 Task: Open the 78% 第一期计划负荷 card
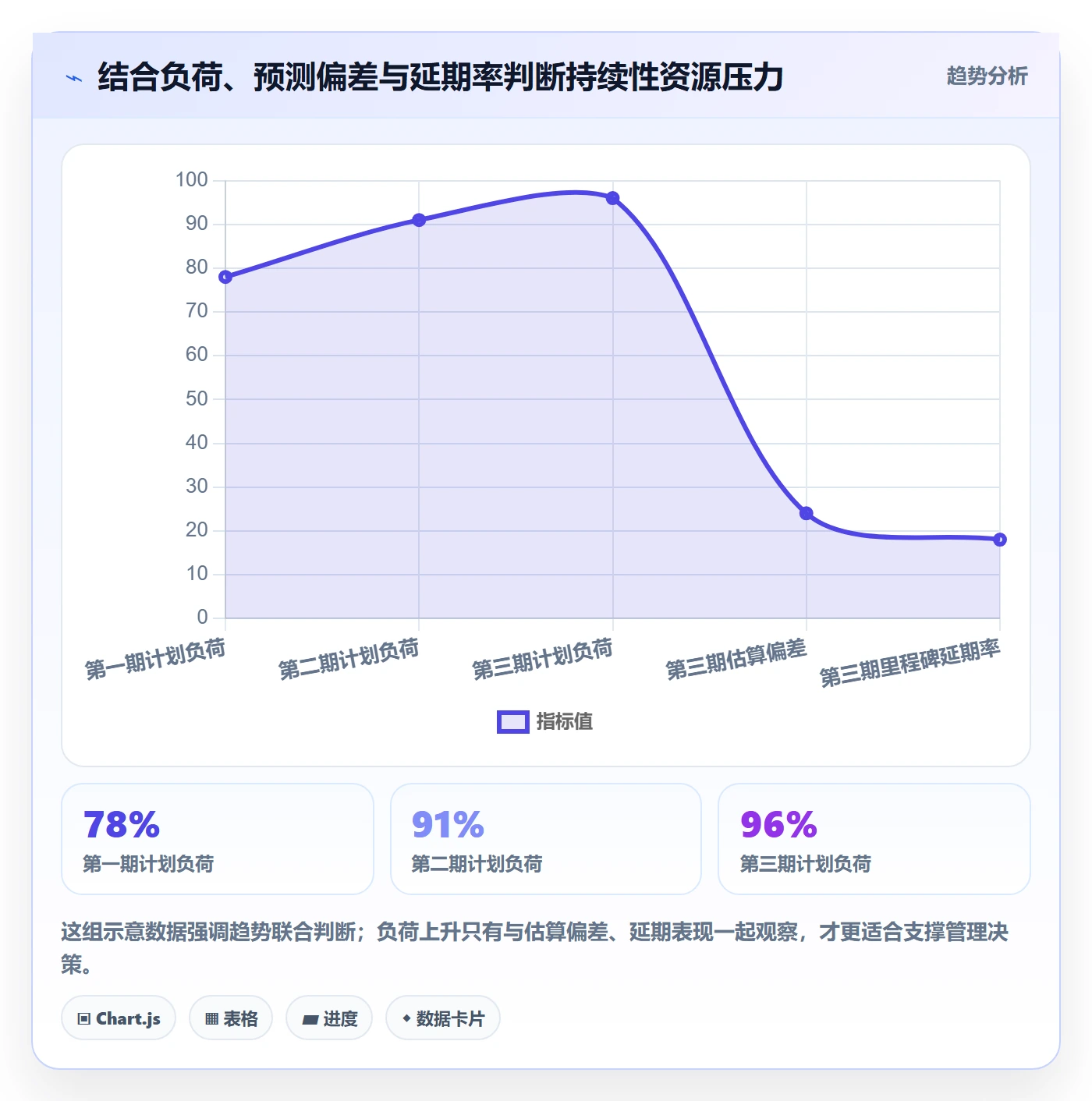tap(218, 839)
